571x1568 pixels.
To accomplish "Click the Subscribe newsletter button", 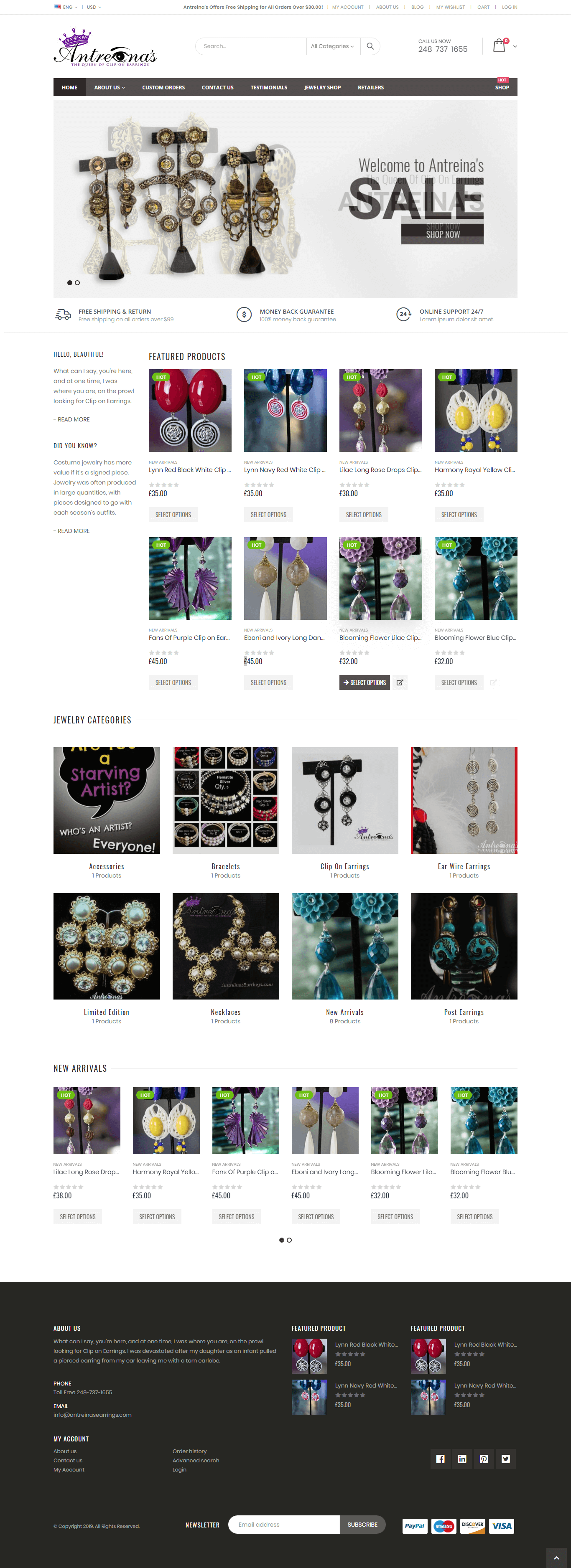I will 362,1524.
